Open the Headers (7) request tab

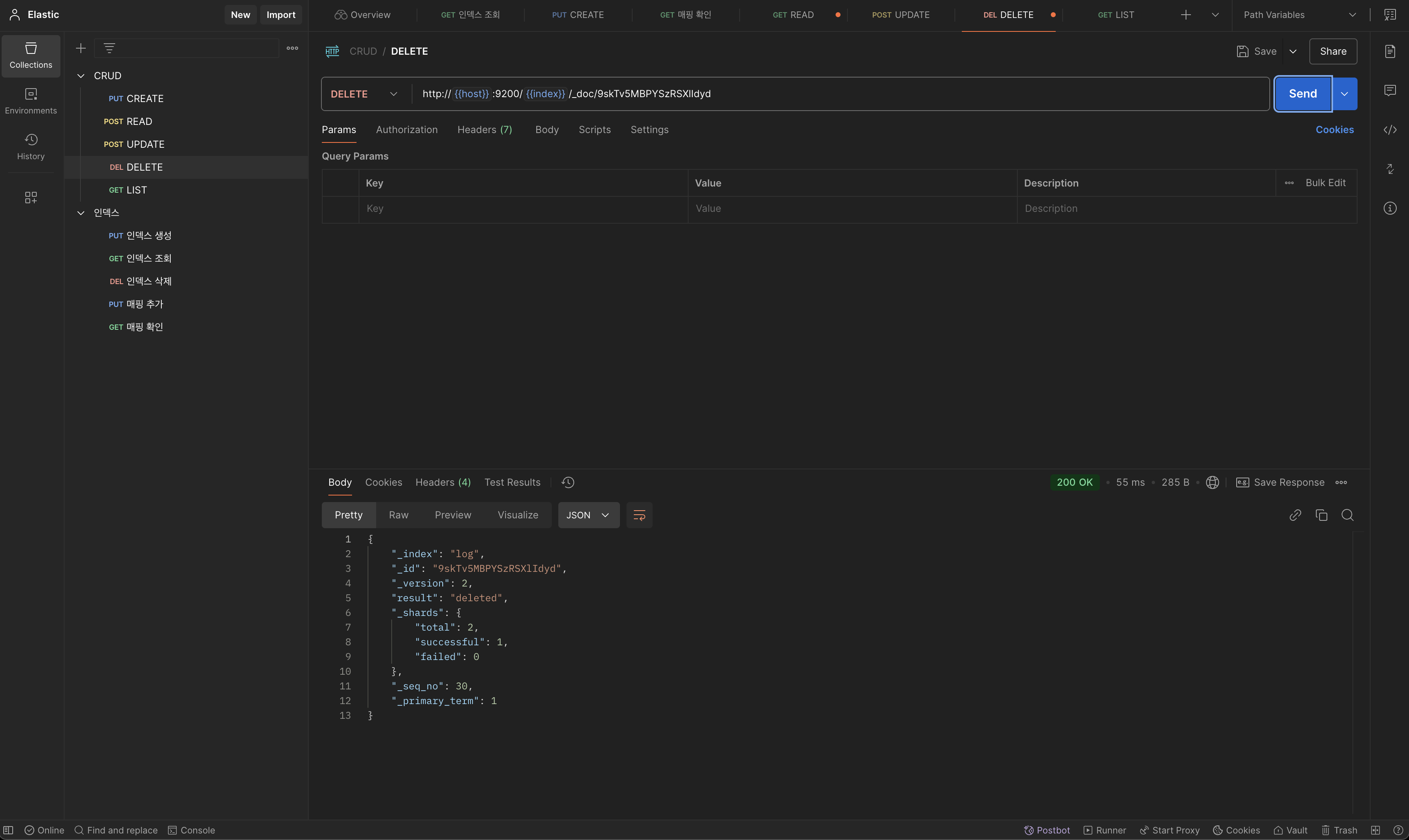(x=484, y=130)
